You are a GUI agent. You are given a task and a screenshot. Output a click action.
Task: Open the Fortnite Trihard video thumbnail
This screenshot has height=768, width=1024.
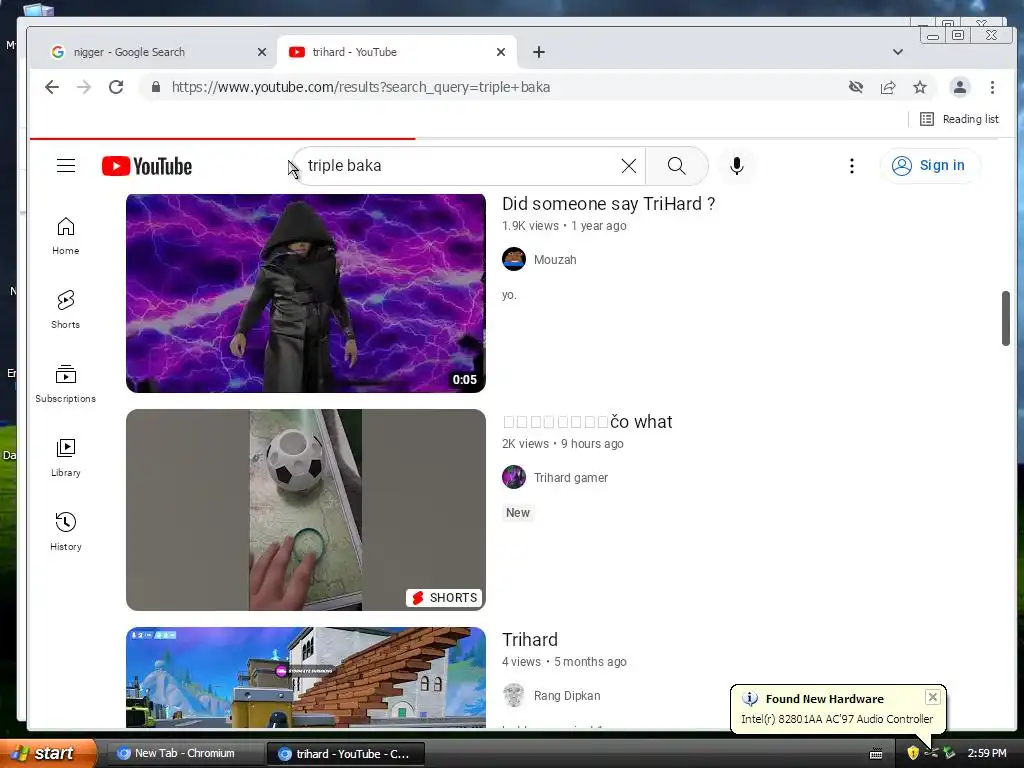(306, 677)
